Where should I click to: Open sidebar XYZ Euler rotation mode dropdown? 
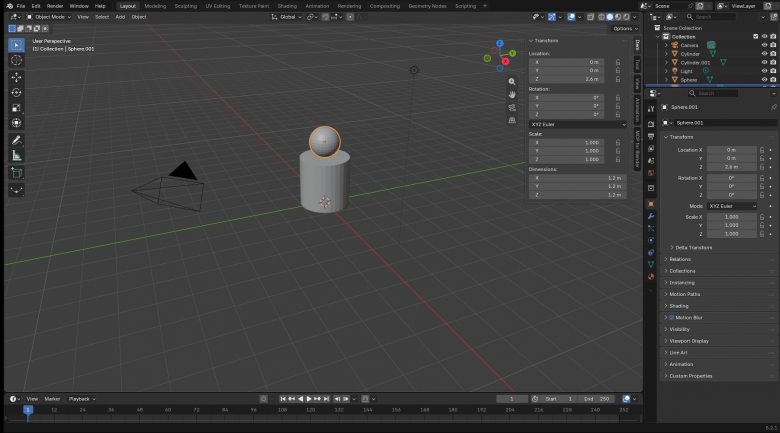(578, 124)
